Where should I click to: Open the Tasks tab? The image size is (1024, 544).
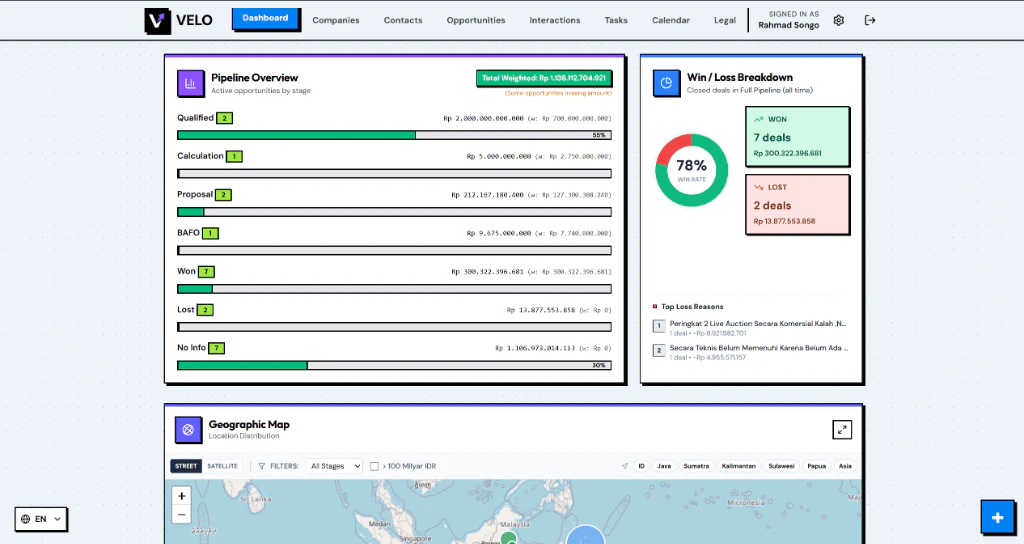[x=616, y=20]
